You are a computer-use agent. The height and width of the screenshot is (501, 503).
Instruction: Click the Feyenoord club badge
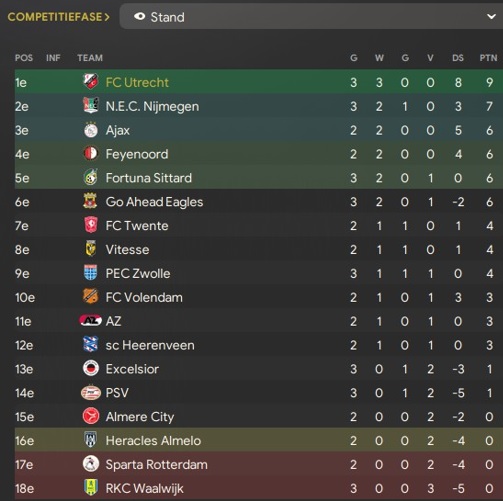90,154
